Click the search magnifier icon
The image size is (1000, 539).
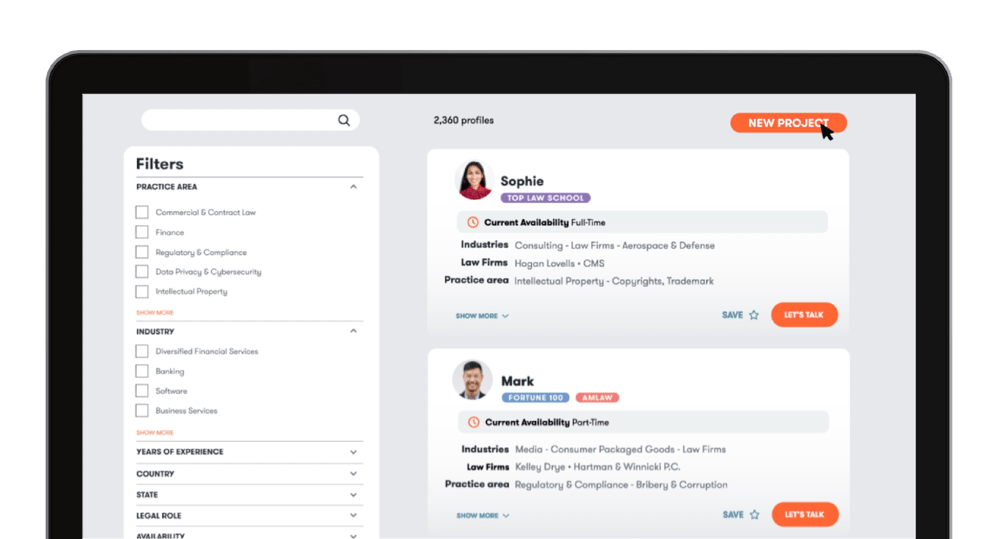(344, 120)
